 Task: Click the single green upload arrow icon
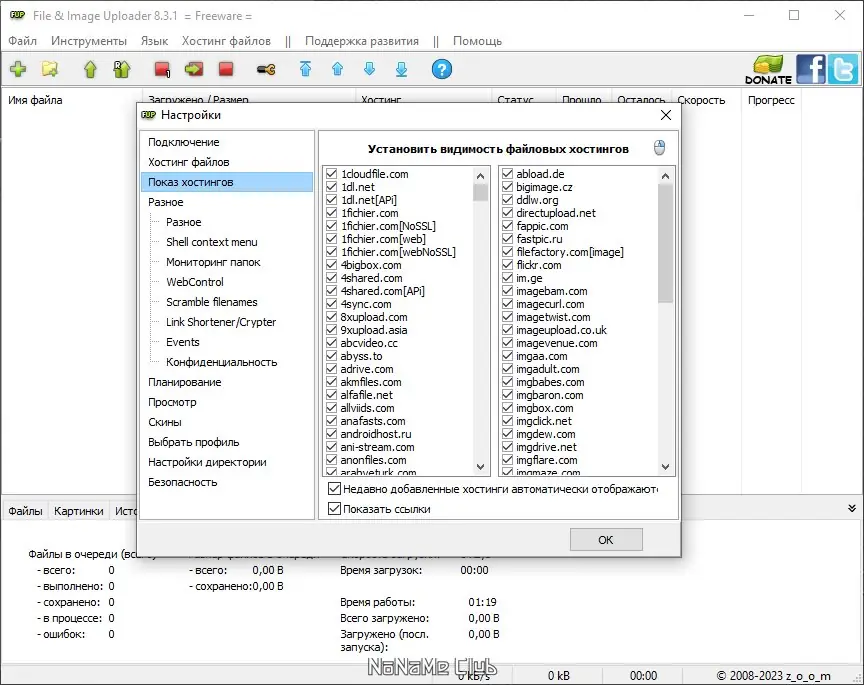click(x=90, y=69)
